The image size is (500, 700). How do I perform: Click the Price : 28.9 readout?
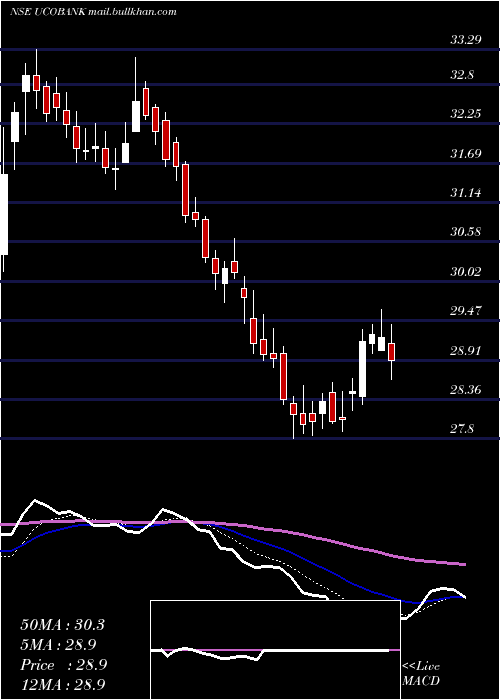click(x=63, y=665)
